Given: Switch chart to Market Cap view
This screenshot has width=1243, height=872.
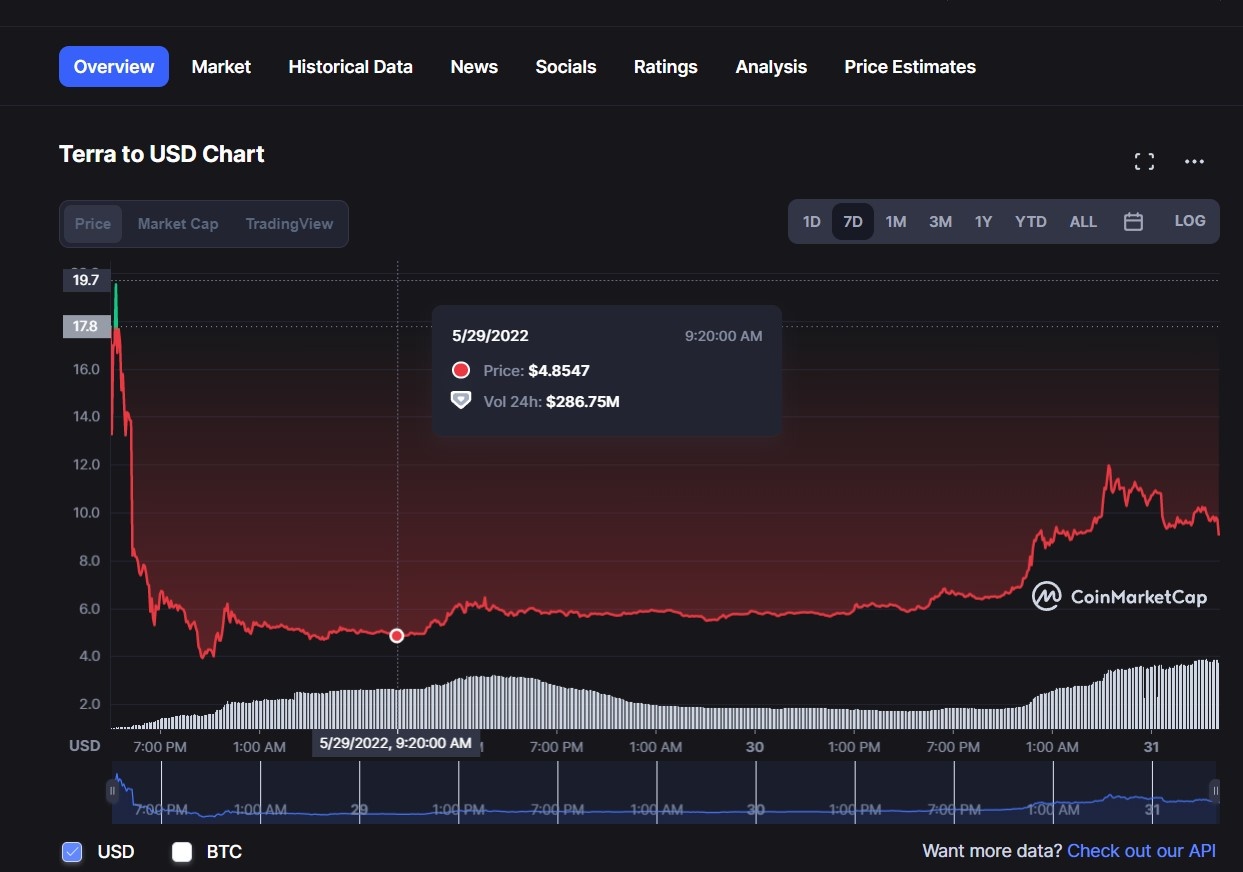Looking at the screenshot, I should tap(178, 224).
